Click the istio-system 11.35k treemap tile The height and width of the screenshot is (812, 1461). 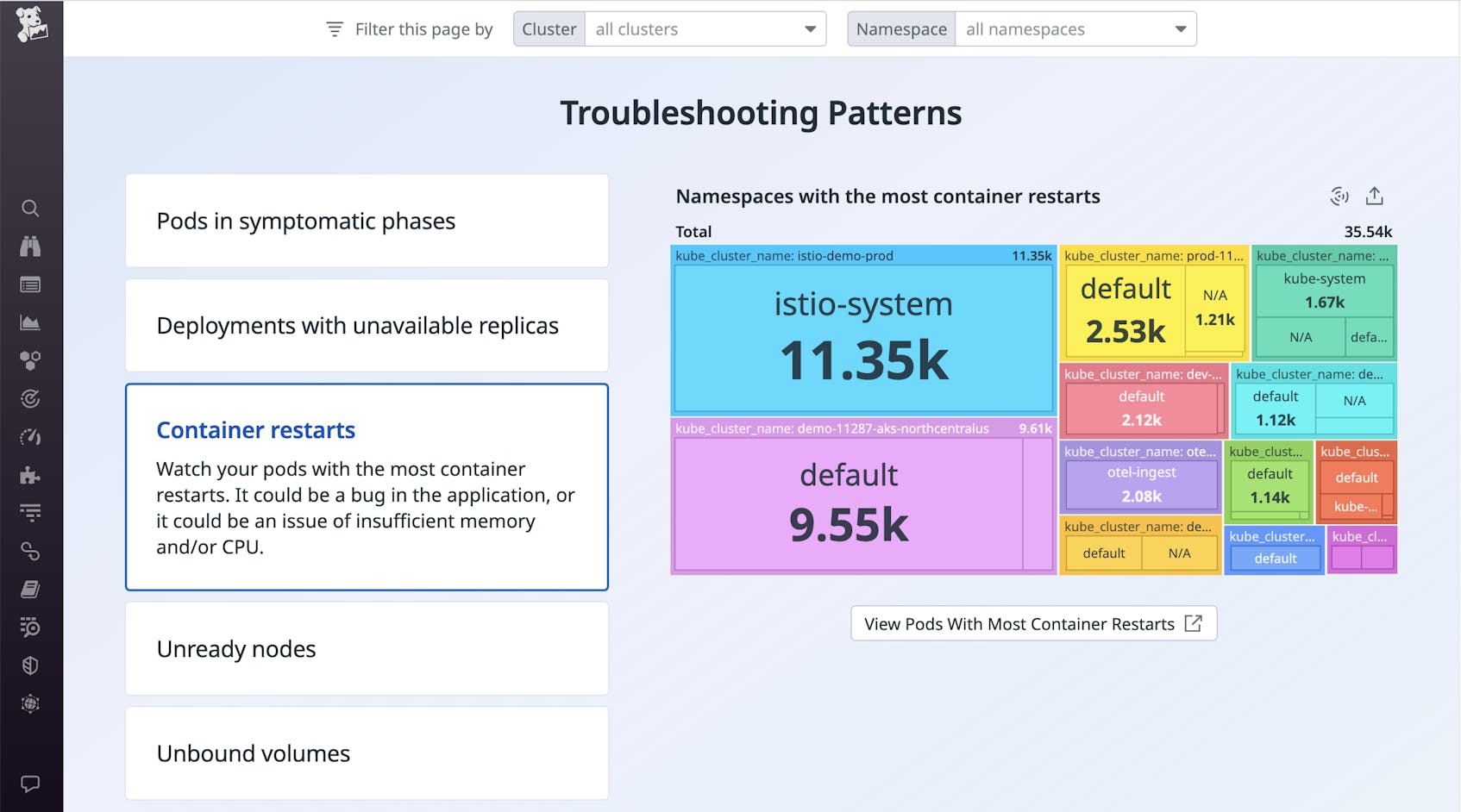pyautogui.click(x=862, y=336)
